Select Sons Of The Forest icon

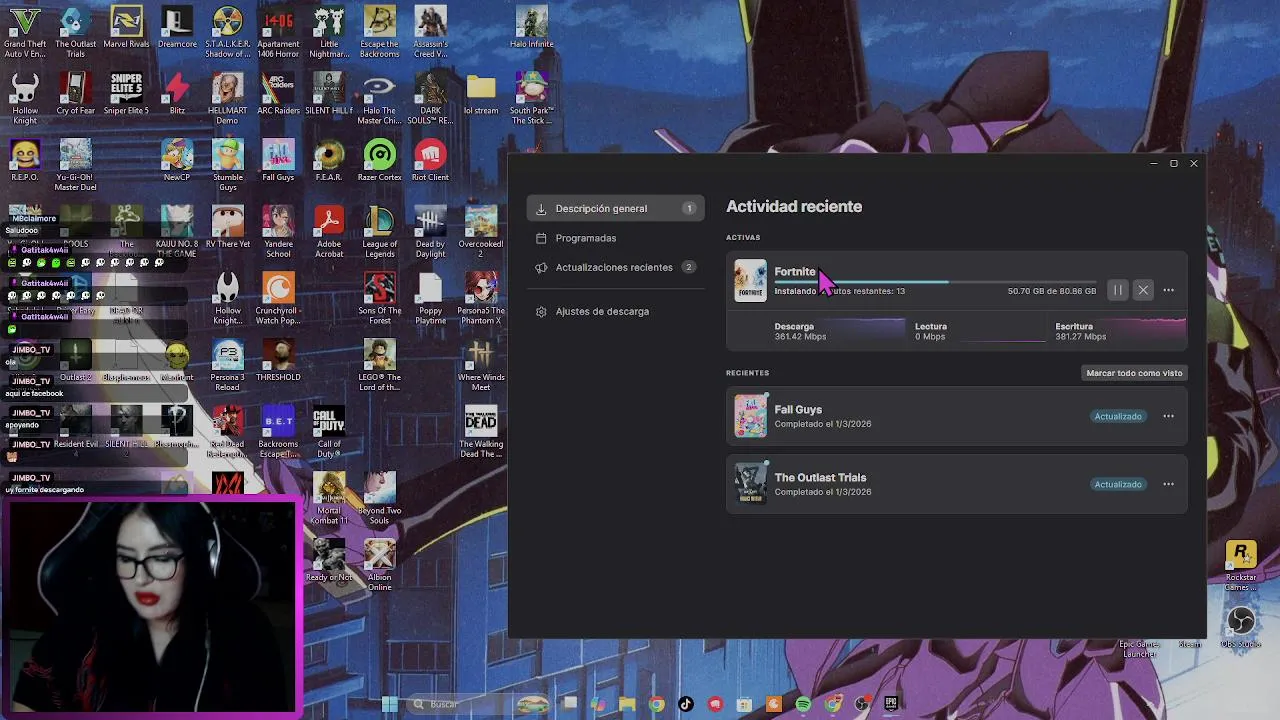(x=379, y=299)
